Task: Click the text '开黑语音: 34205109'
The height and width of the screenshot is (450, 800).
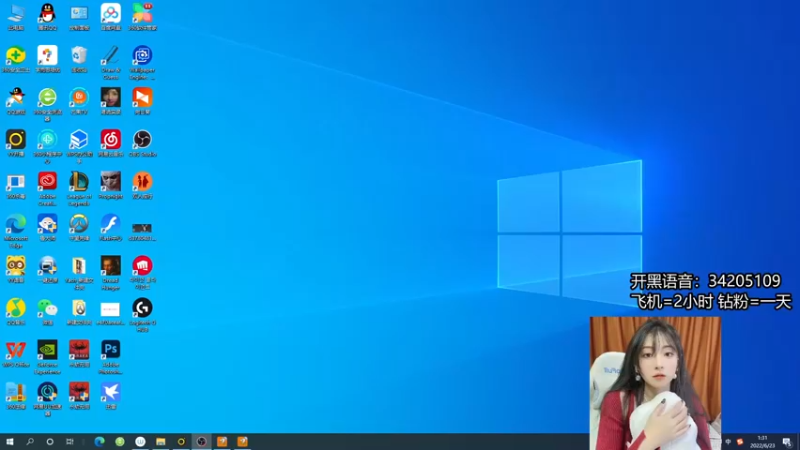Action: coord(705,281)
